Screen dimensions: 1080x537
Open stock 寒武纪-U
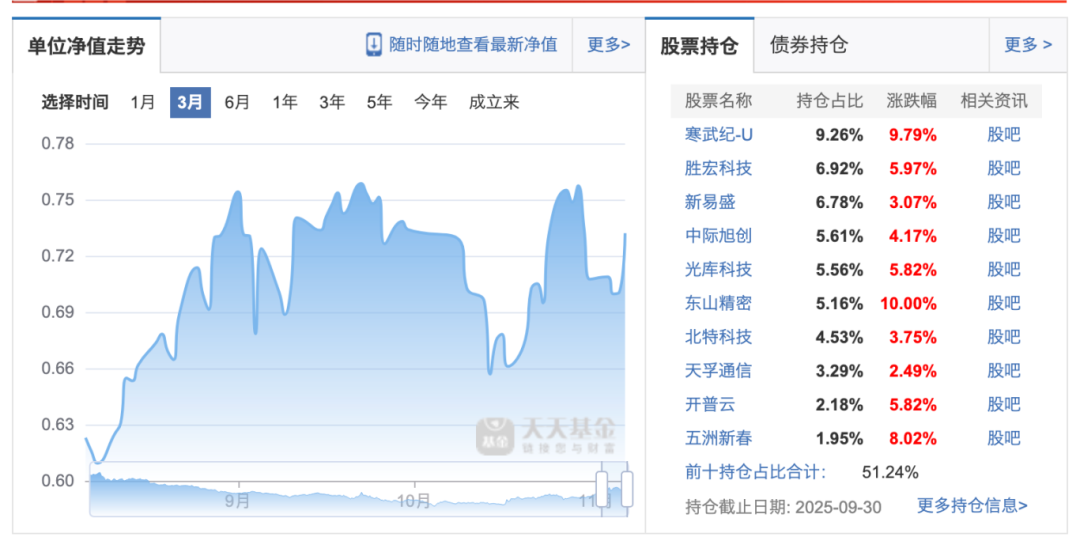[719, 135]
